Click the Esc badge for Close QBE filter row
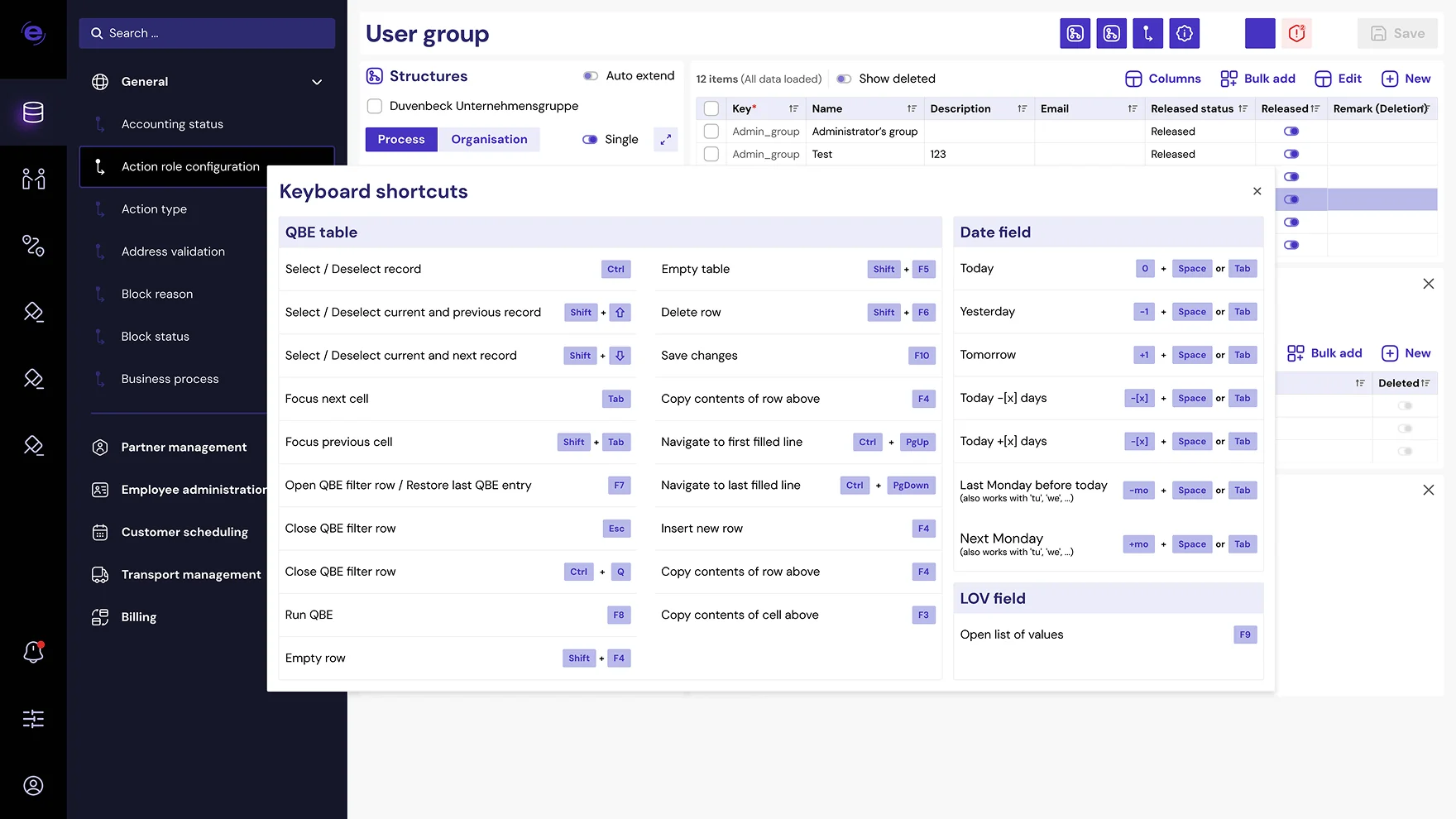The image size is (1456, 819). 616,529
